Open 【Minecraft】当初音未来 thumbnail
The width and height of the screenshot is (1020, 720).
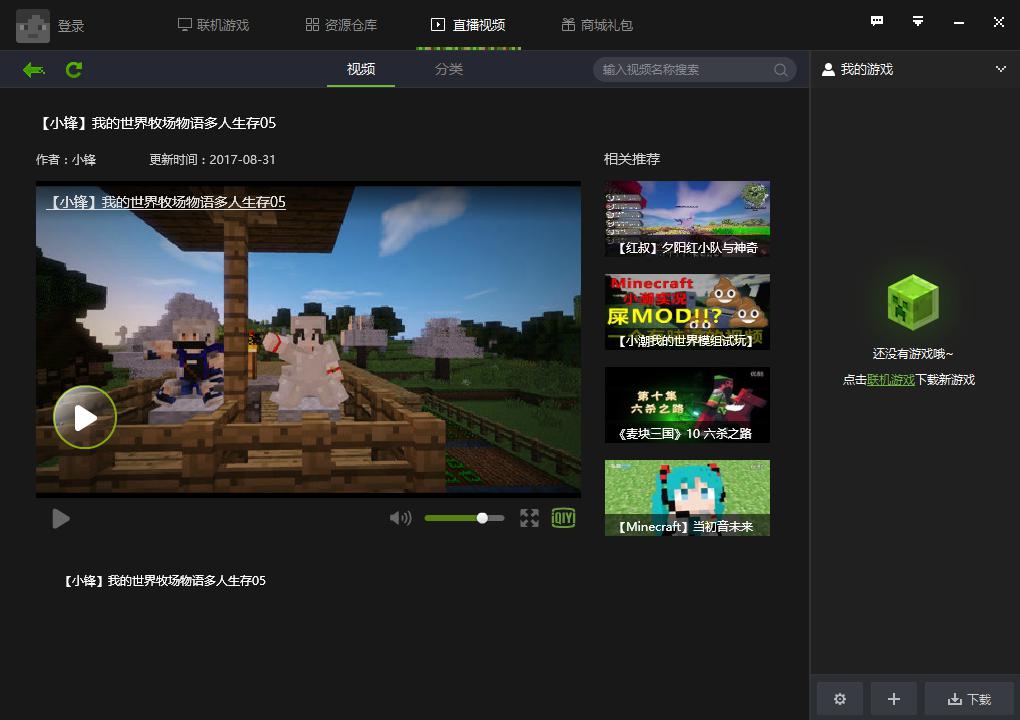(687, 498)
